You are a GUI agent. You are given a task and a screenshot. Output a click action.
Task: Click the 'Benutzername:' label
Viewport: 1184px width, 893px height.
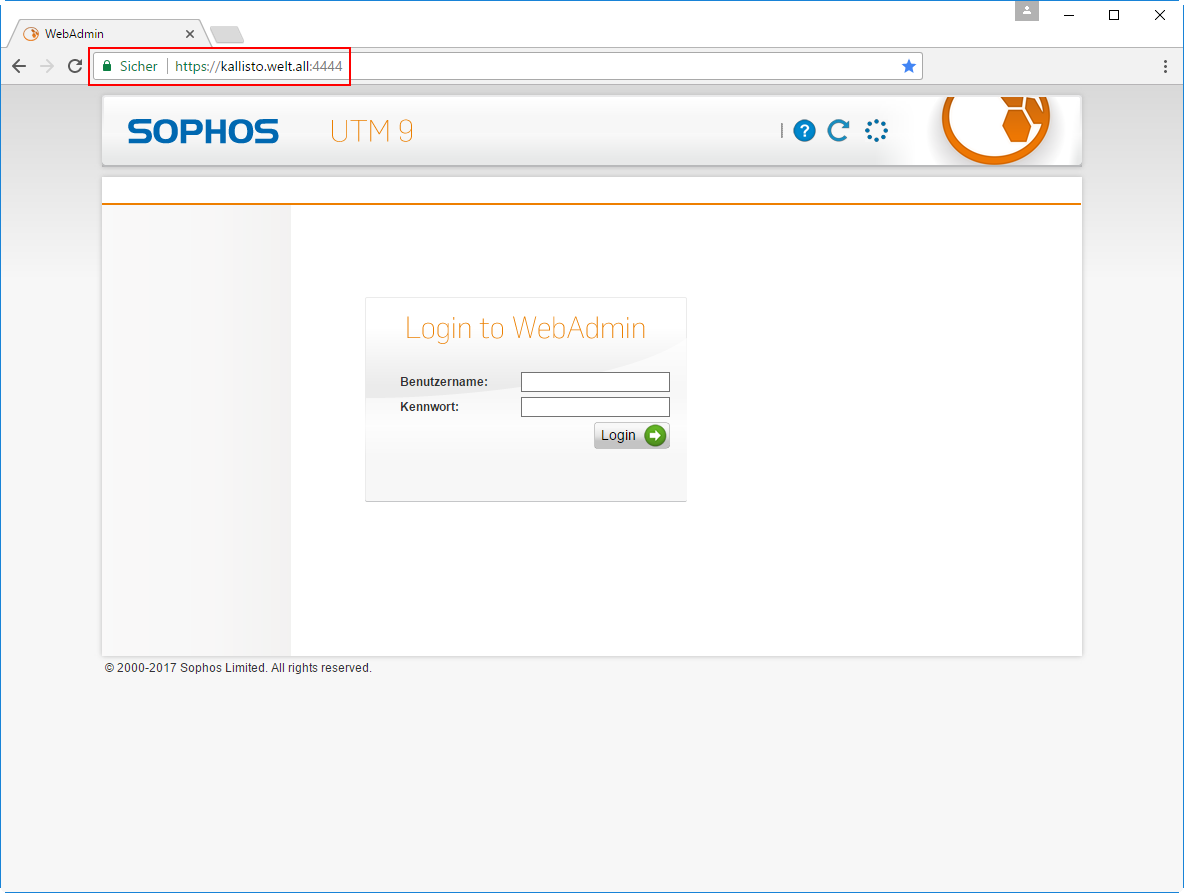[x=444, y=382]
